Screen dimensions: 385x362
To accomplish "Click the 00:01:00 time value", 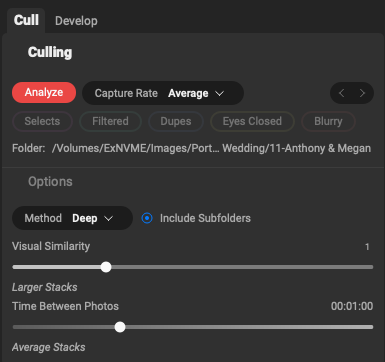I will click(x=352, y=306).
